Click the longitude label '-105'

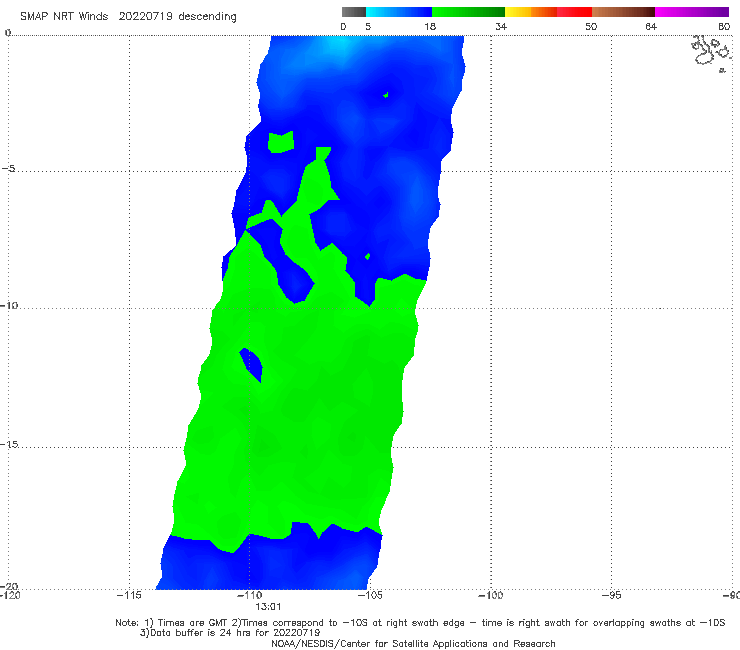(x=370, y=595)
